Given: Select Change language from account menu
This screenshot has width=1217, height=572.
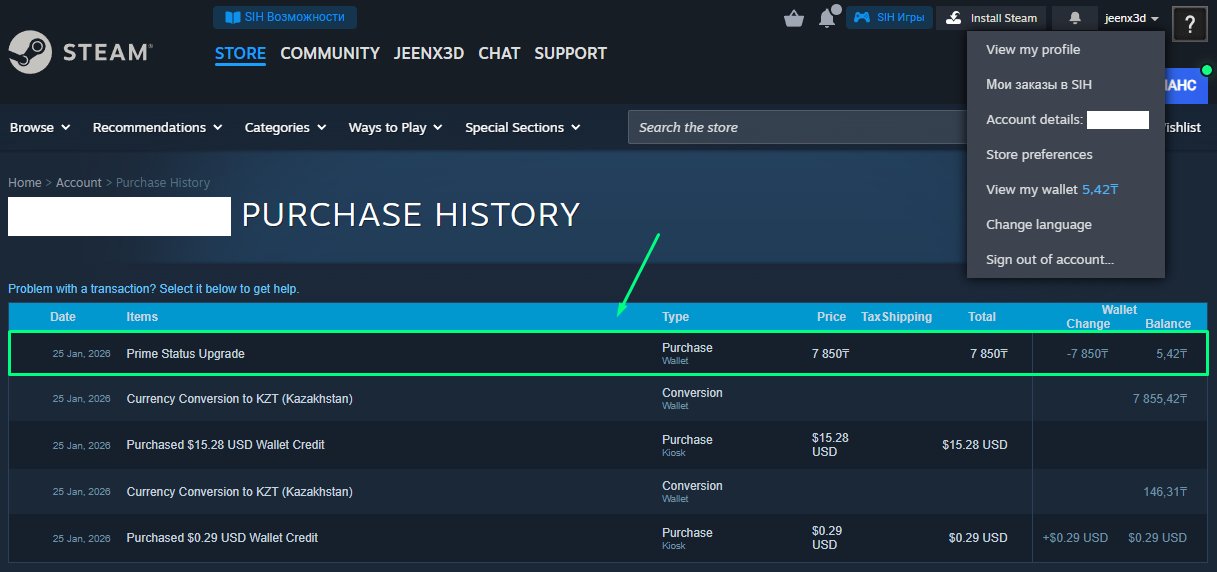Looking at the screenshot, I should [x=1038, y=224].
